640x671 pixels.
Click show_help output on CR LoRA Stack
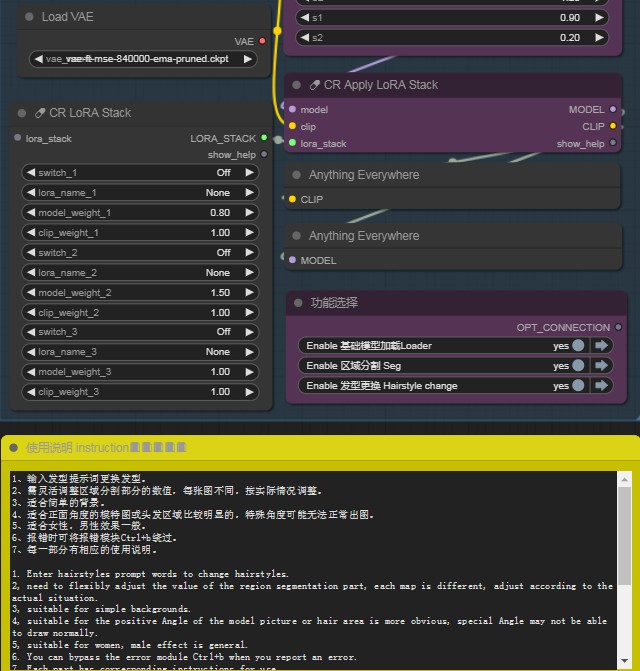[264, 154]
